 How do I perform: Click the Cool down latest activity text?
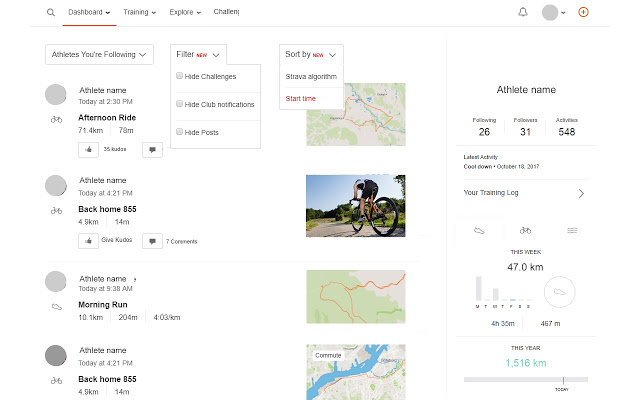point(501,167)
